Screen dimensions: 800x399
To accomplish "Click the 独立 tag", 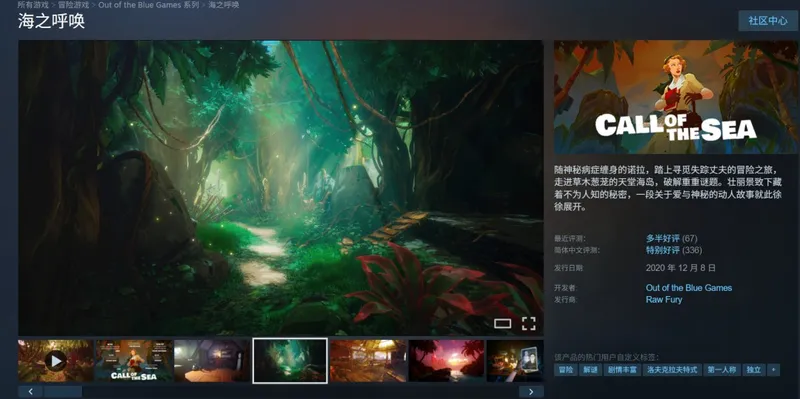I will click(x=754, y=370).
